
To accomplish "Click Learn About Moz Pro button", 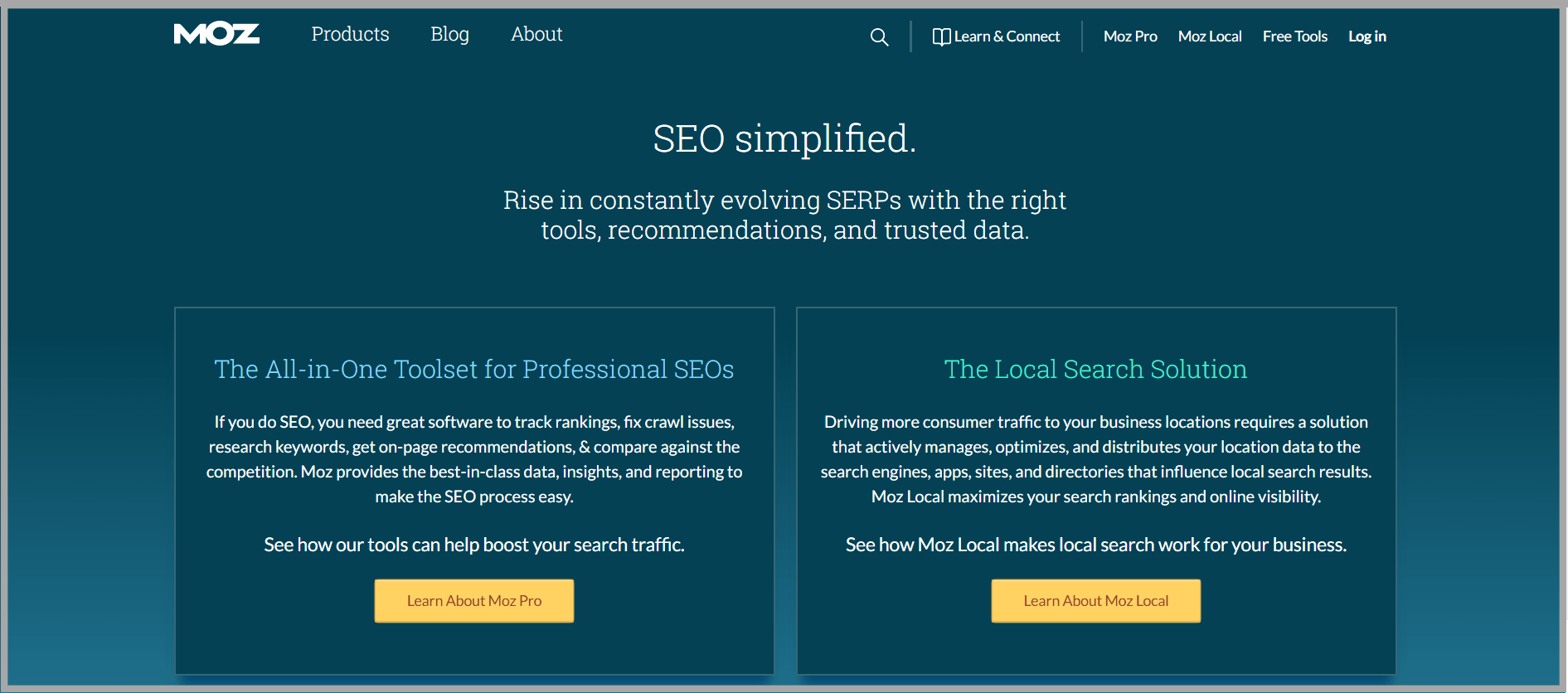I will coord(474,601).
